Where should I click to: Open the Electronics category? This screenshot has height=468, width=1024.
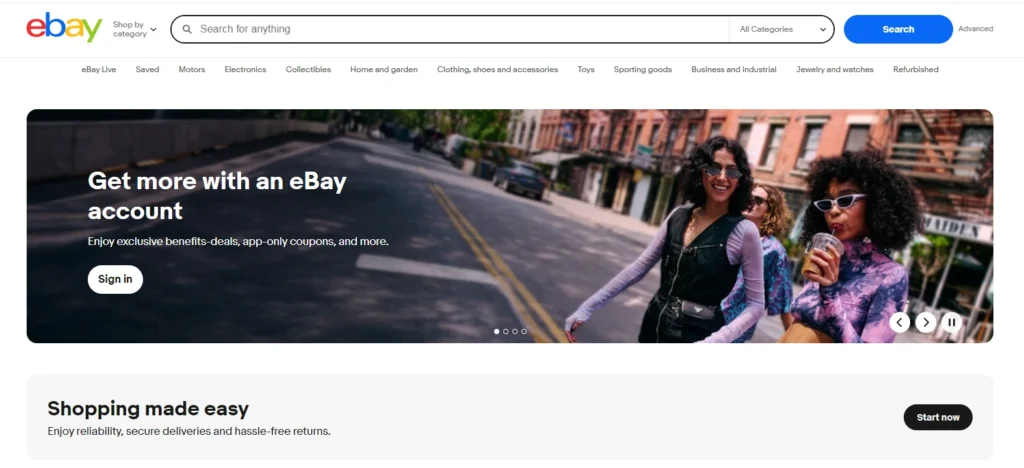245,69
